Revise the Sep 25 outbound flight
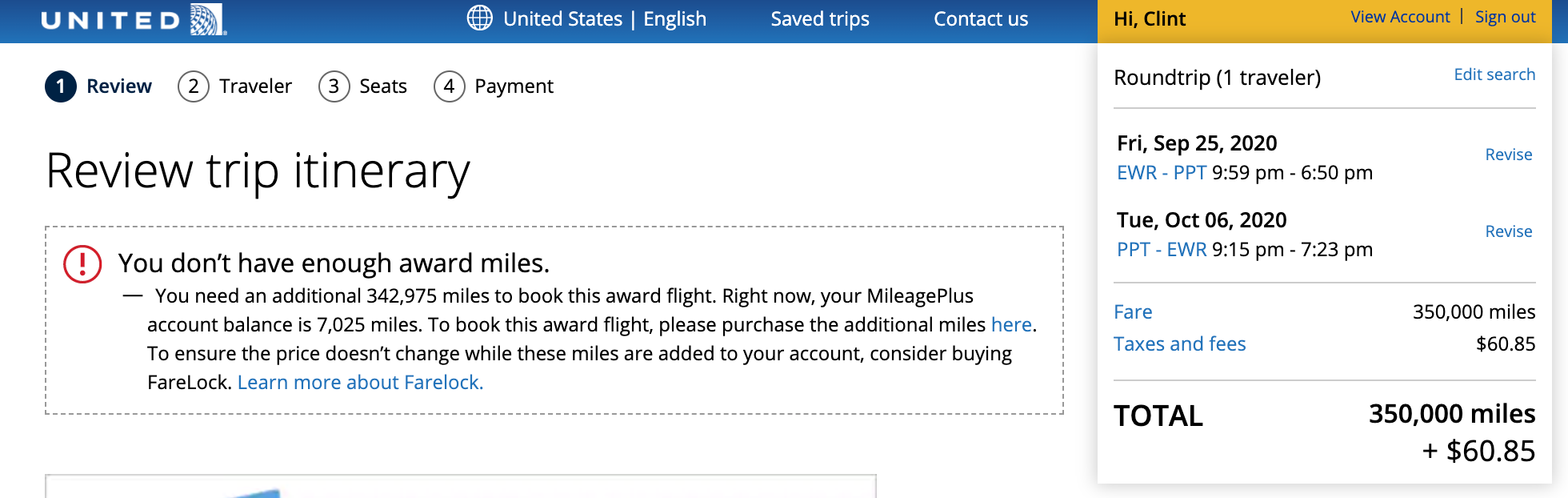The height and width of the screenshot is (498, 1568). point(1509,155)
